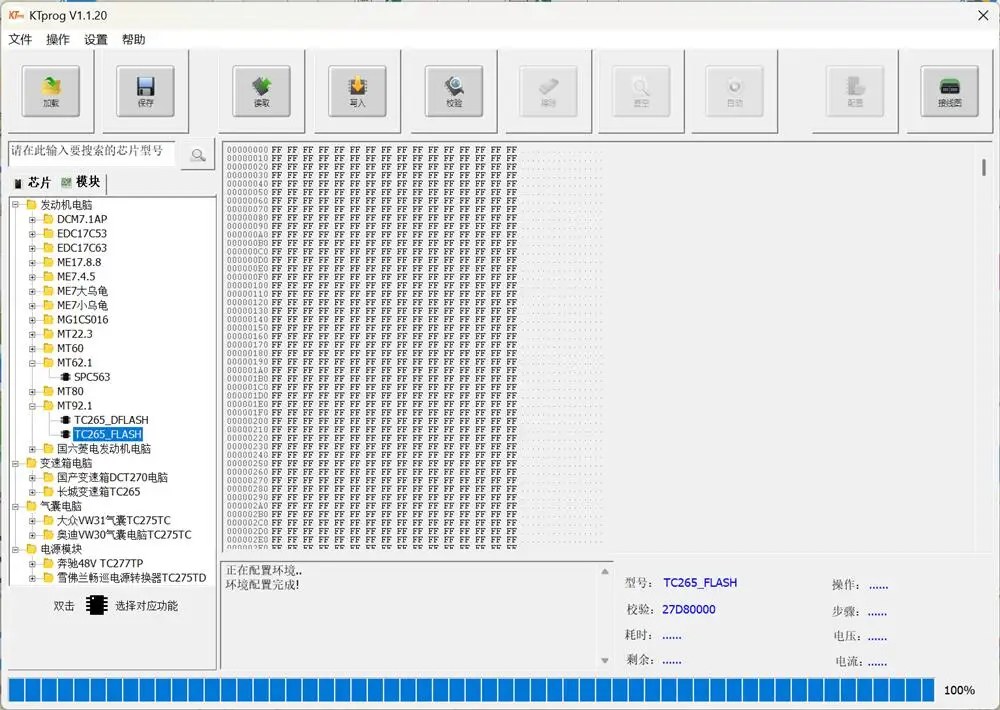This screenshot has width=1000, height=710.
Task: Click the chip icon next to TC265_FLASH
Action: [x=64, y=434]
